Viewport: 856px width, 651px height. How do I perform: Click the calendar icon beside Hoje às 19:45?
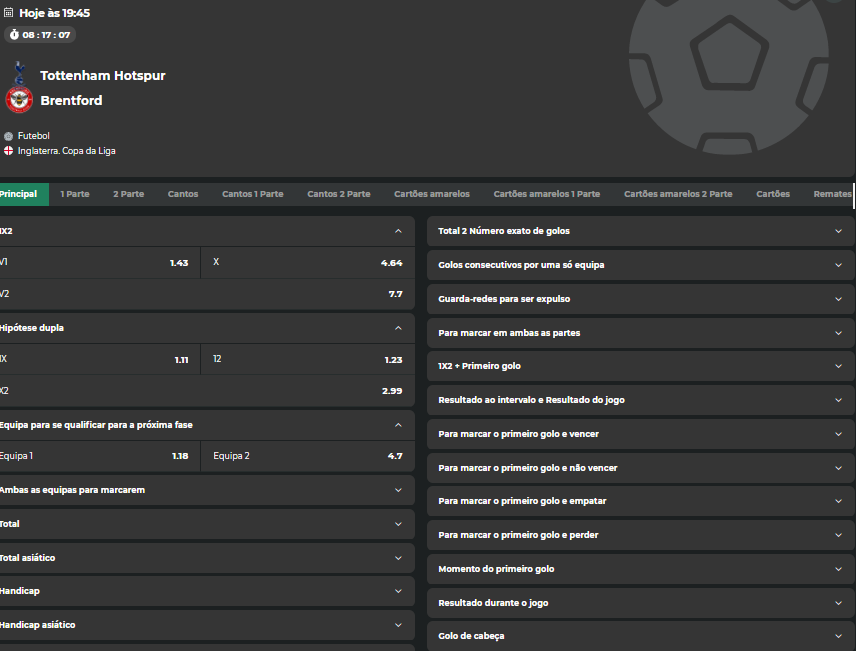pyautogui.click(x=9, y=13)
